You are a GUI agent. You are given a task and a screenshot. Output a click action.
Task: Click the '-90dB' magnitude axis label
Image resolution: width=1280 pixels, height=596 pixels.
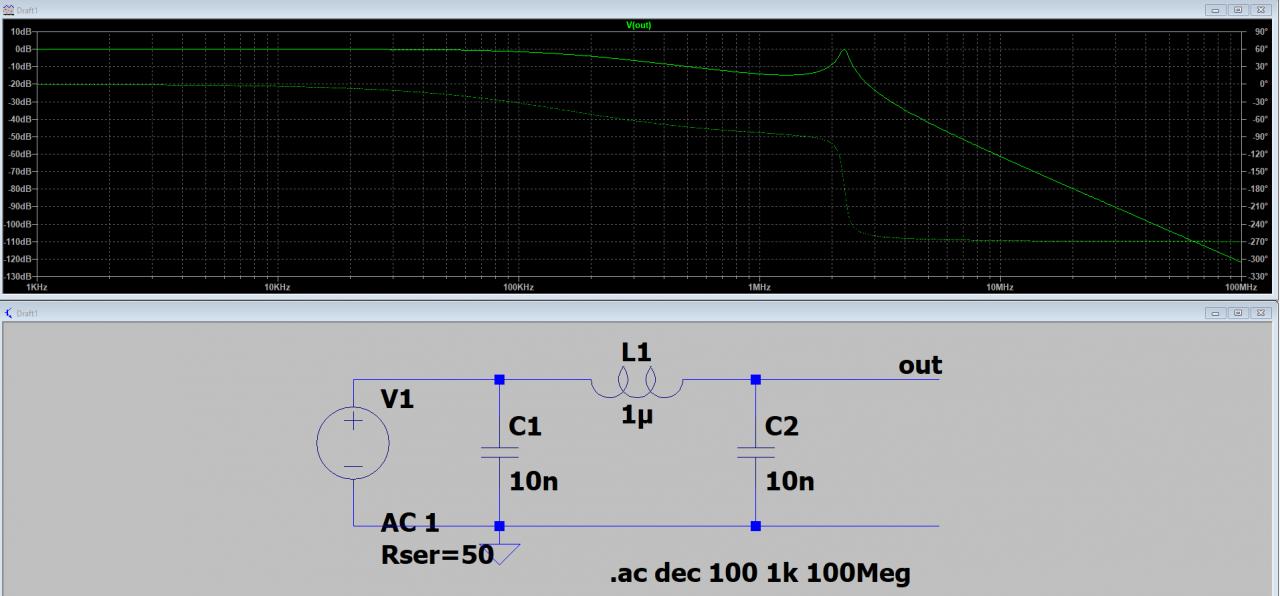tap(20, 206)
